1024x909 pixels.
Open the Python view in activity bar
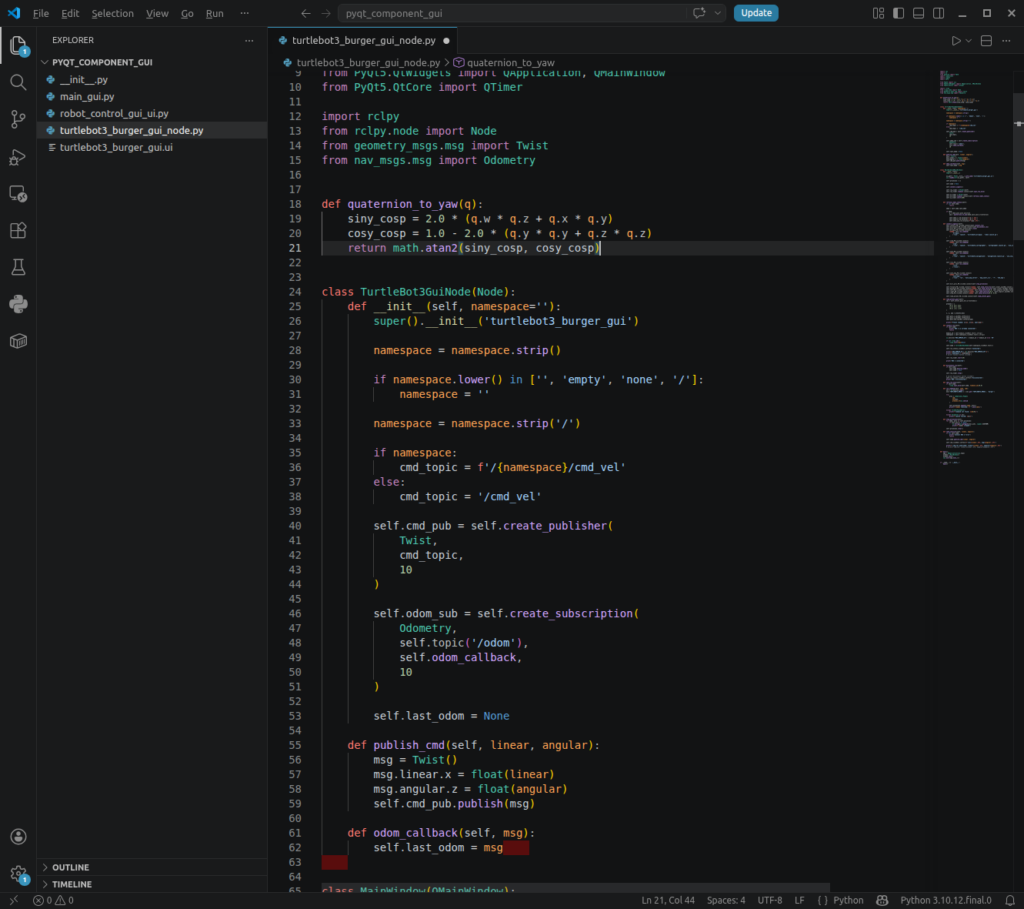point(18,304)
